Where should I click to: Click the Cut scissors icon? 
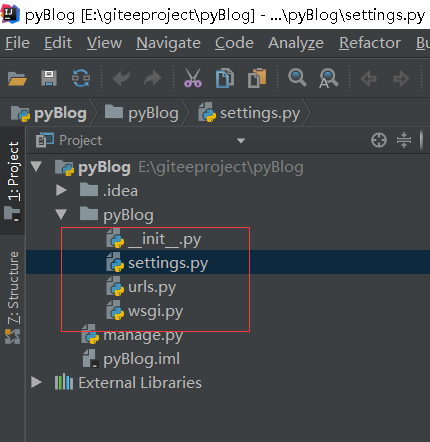pos(193,78)
